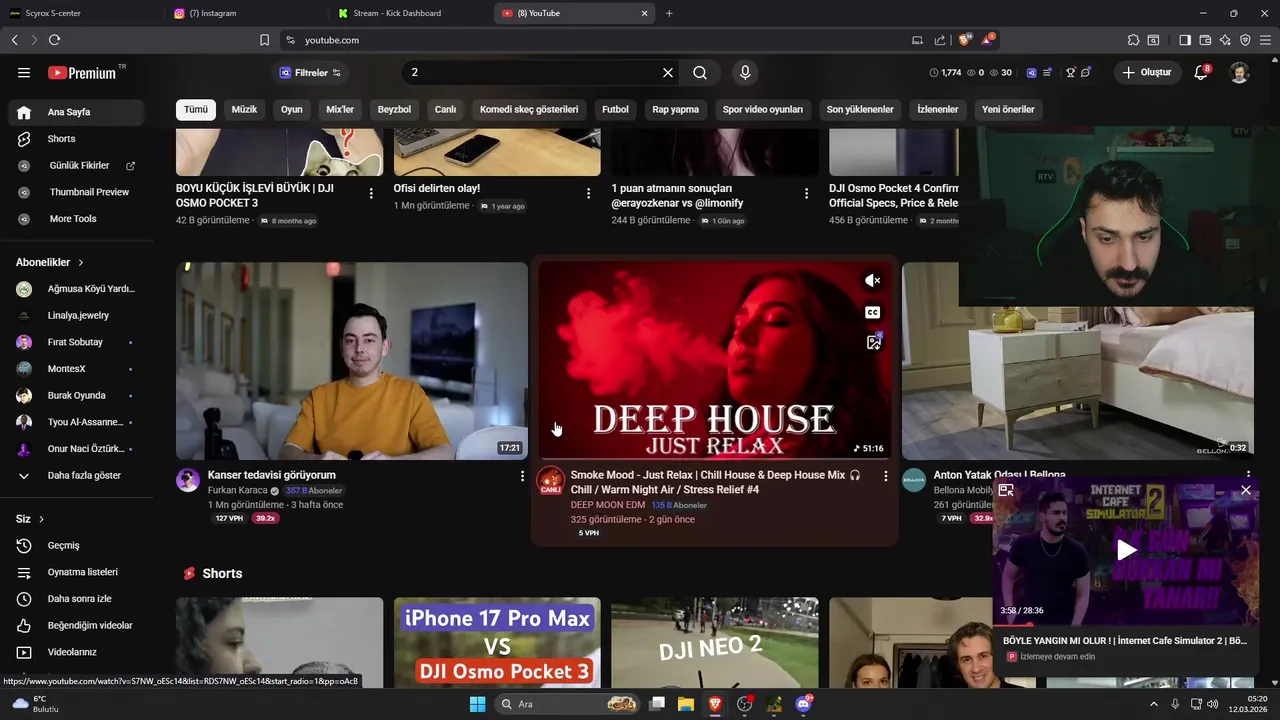This screenshot has width=1280, height=720.
Task: Start voice search with microphone
Action: click(744, 73)
